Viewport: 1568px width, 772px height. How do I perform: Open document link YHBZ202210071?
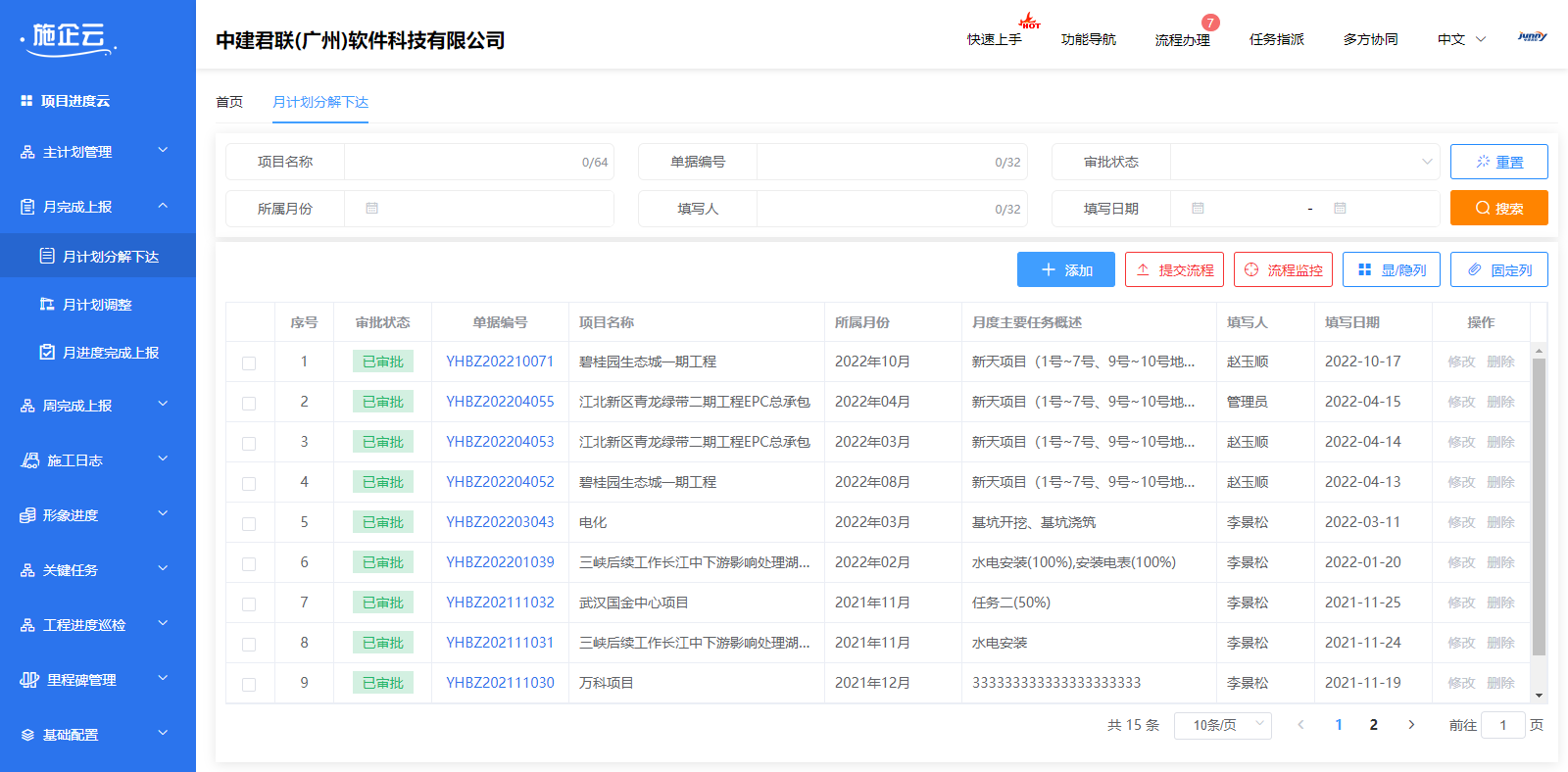(500, 362)
